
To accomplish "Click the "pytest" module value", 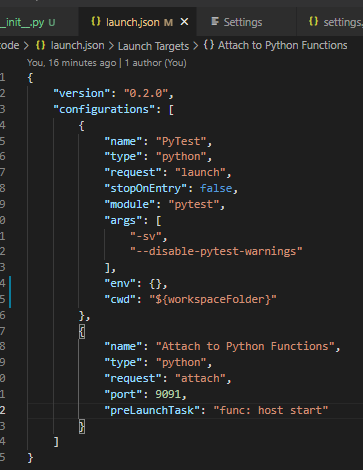I will click(194, 204).
